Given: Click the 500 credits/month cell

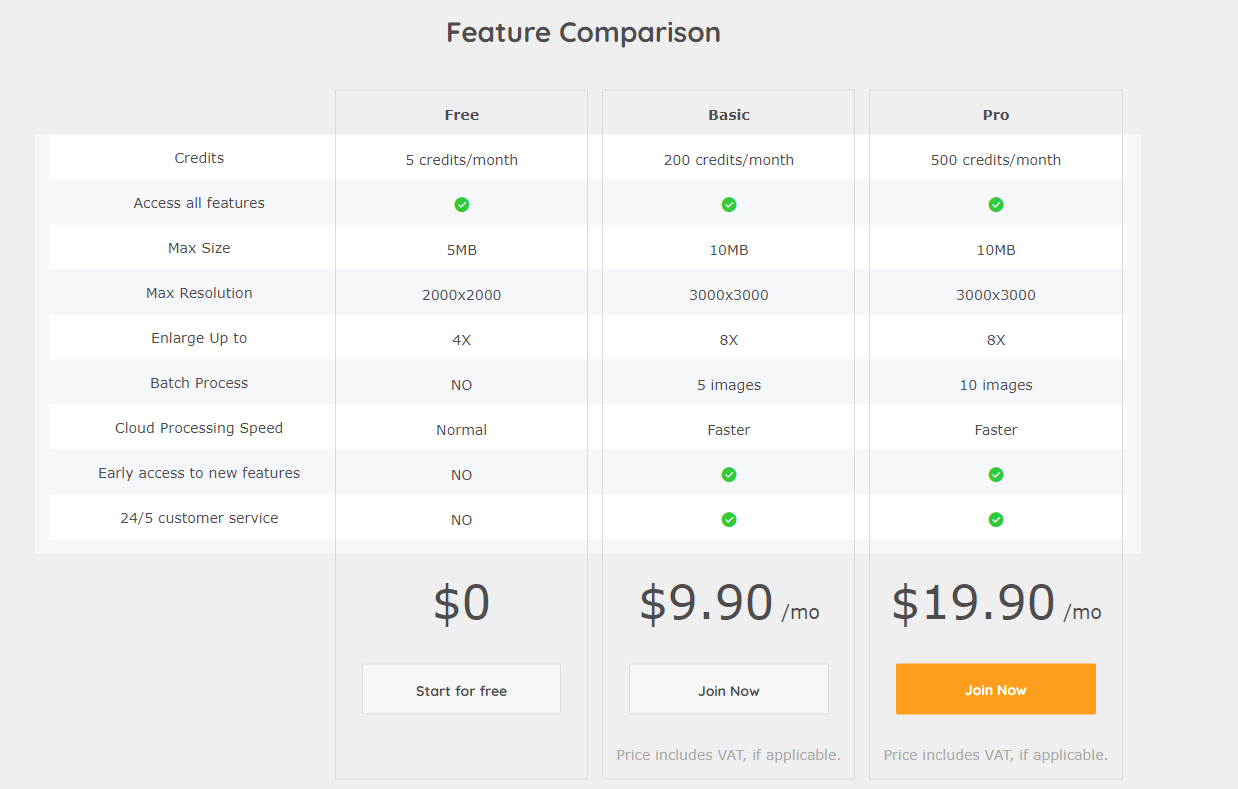Looking at the screenshot, I should click(x=996, y=160).
